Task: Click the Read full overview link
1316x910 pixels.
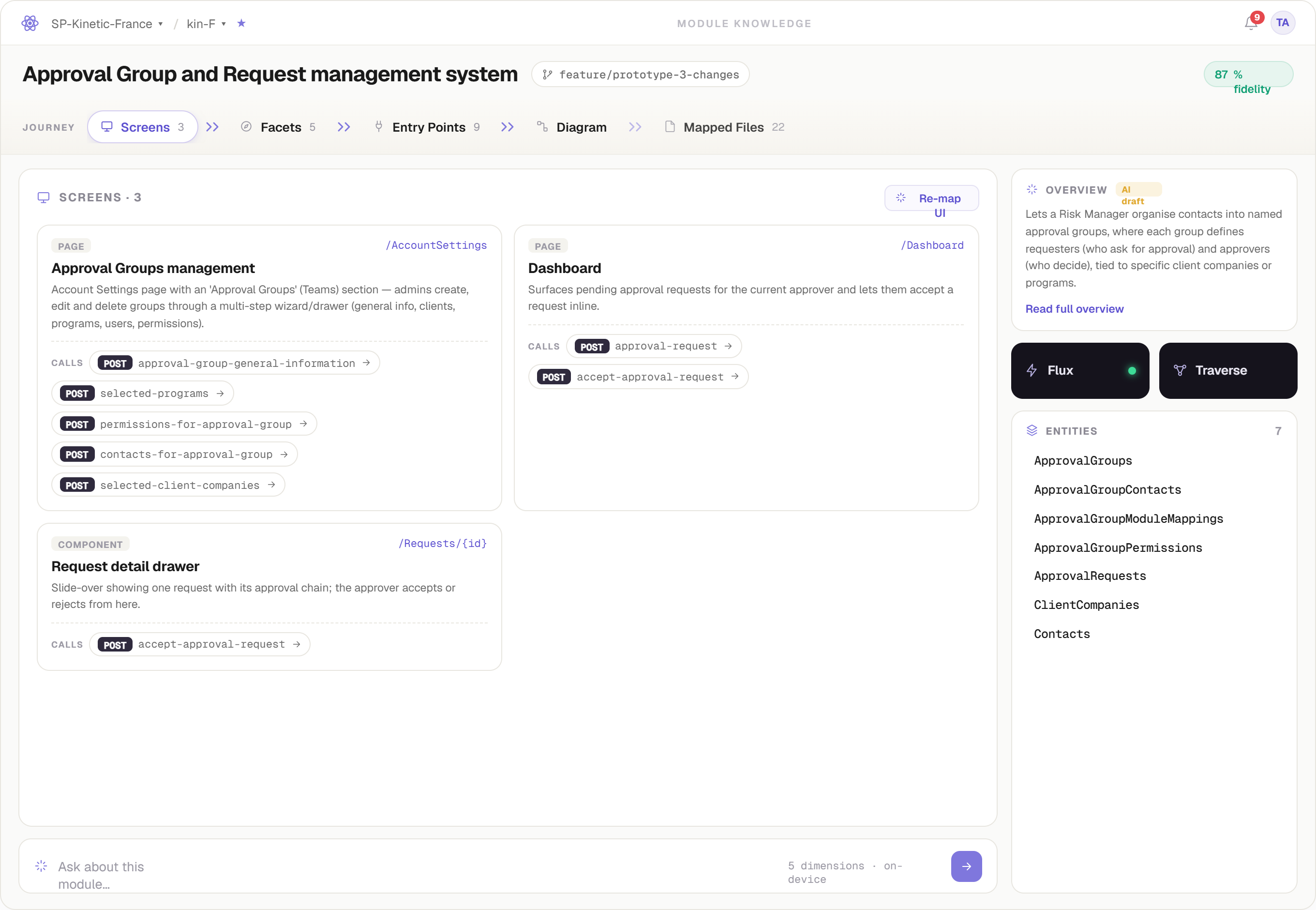Action: [x=1075, y=308]
